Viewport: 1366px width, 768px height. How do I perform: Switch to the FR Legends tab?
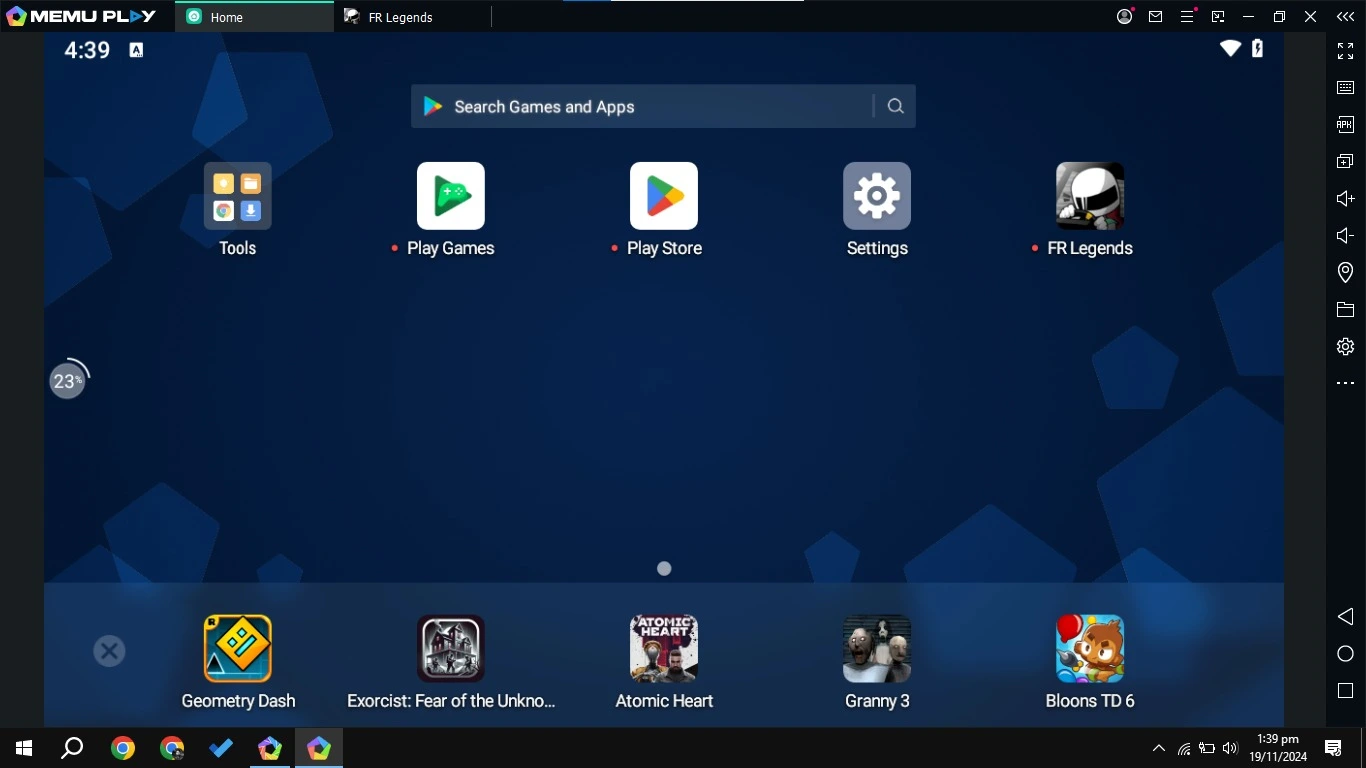click(413, 17)
